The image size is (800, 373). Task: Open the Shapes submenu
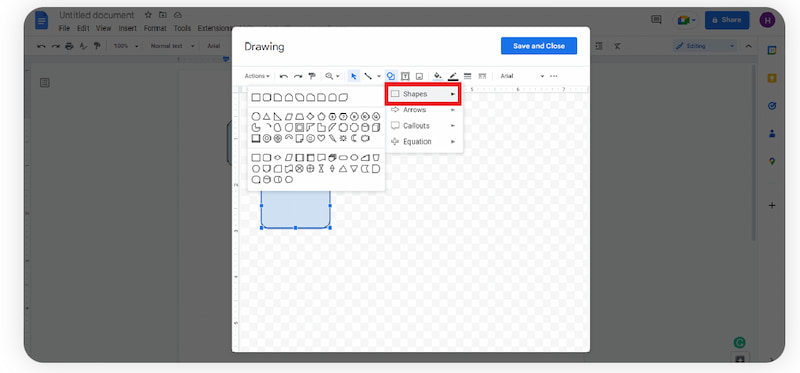pos(423,94)
